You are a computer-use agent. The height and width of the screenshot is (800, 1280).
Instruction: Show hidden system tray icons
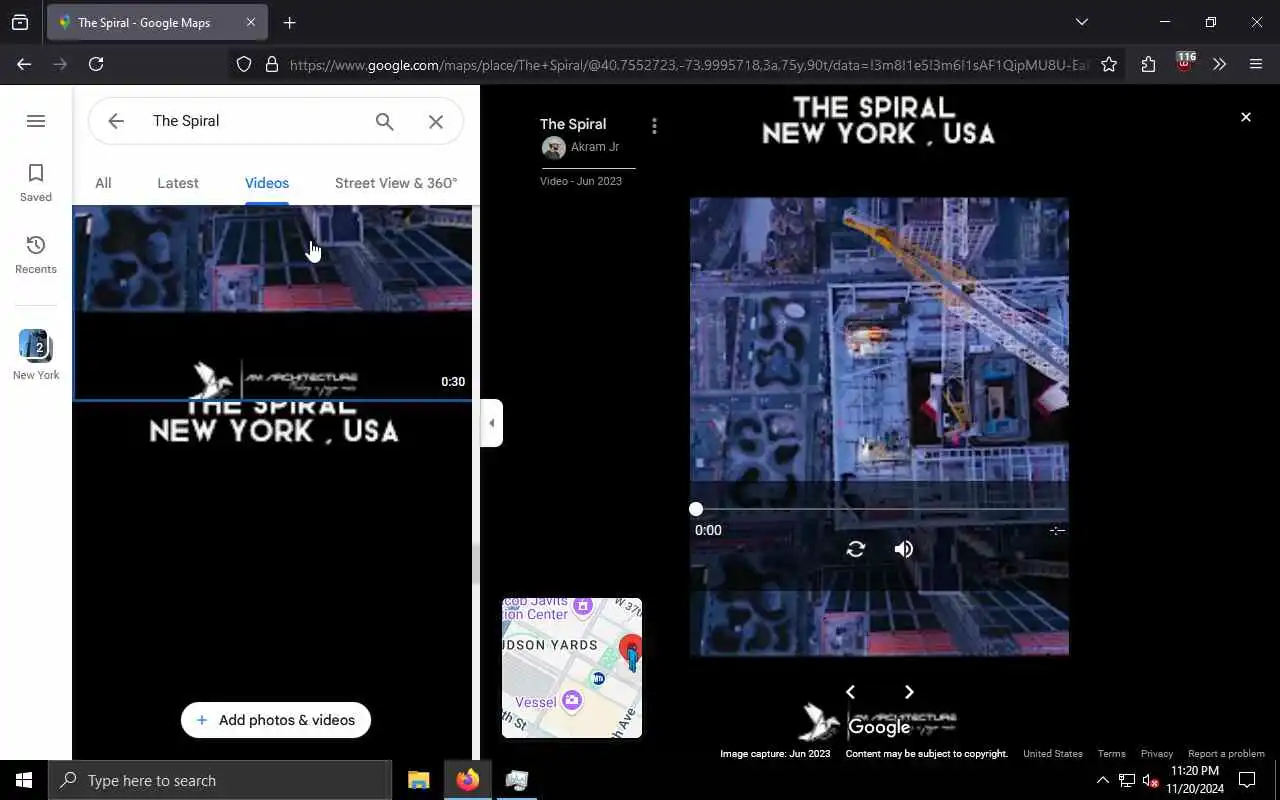point(1103,781)
